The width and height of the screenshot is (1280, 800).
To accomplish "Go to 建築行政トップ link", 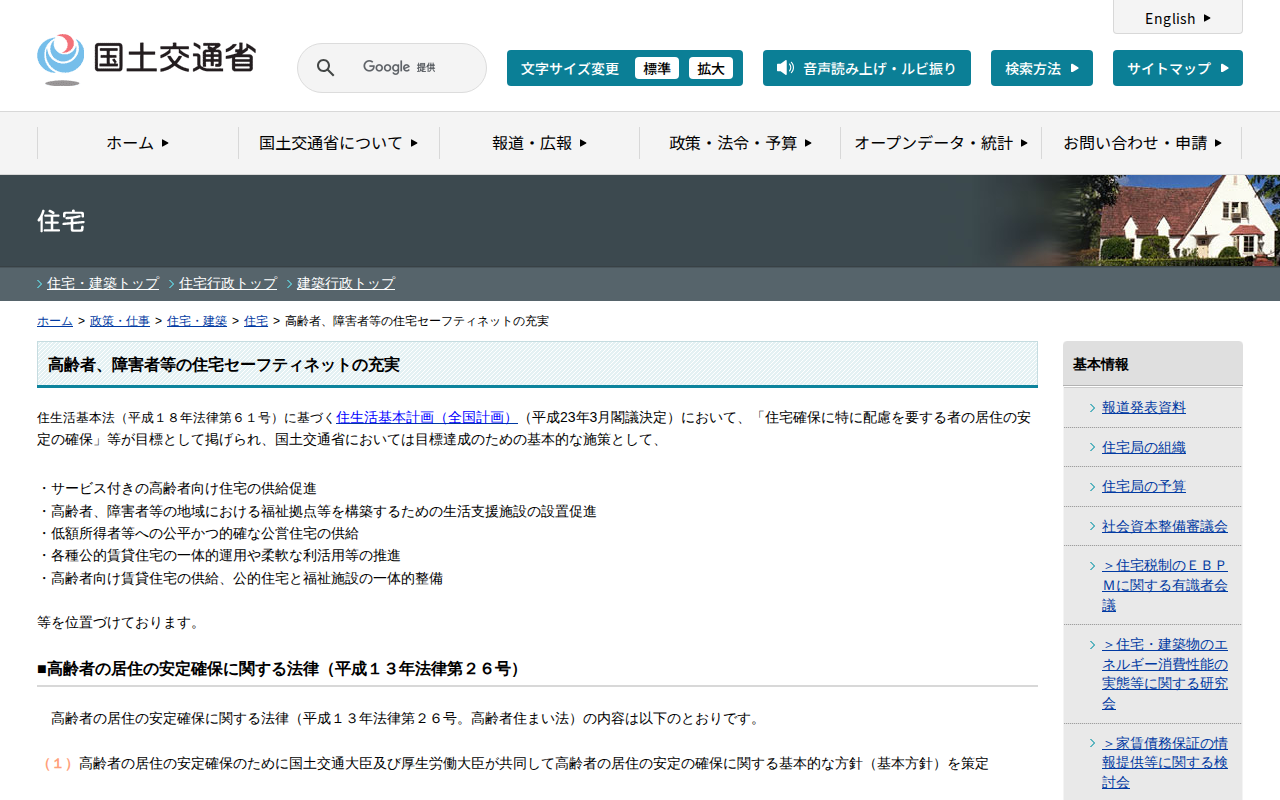I will pos(346,283).
